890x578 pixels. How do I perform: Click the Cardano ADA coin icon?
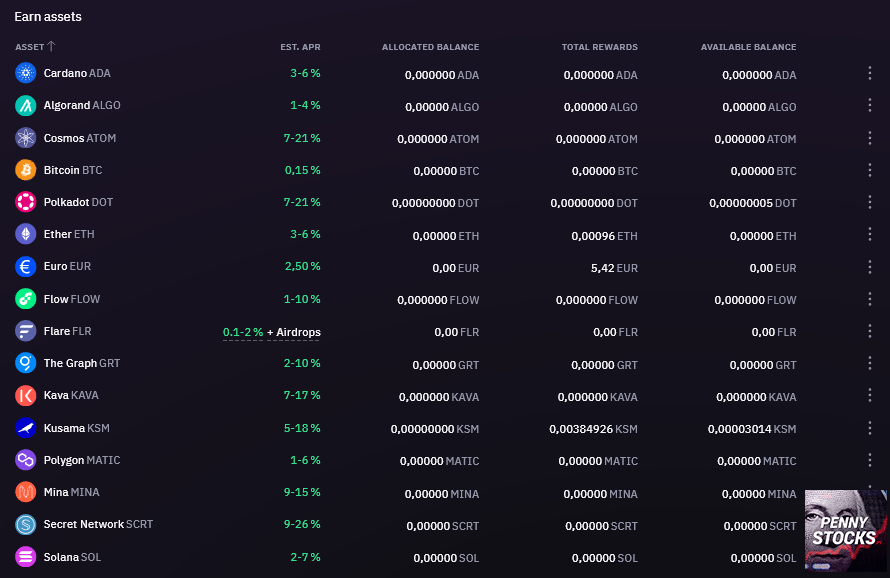[x=24, y=73]
